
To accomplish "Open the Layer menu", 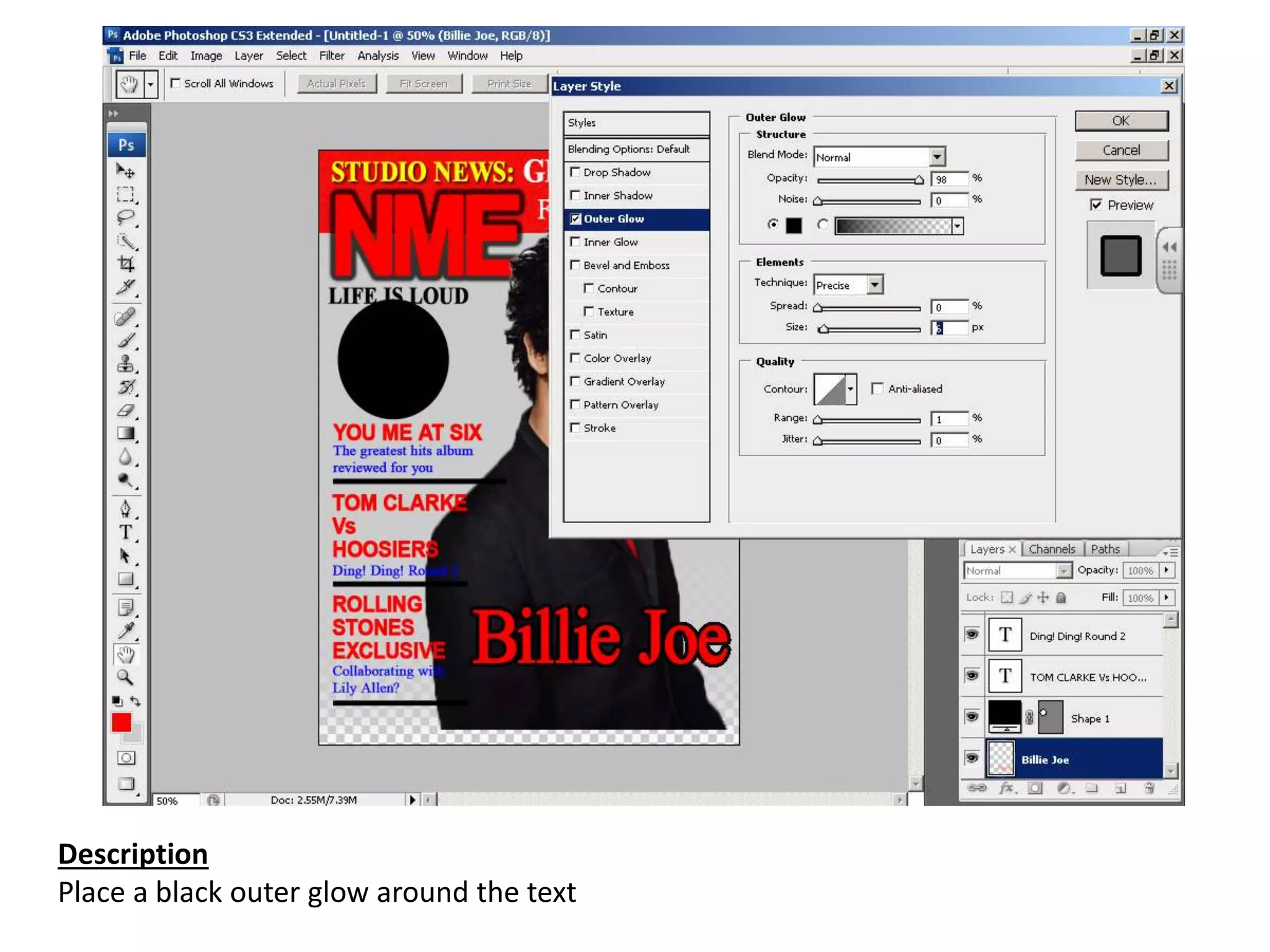I will [x=249, y=56].
